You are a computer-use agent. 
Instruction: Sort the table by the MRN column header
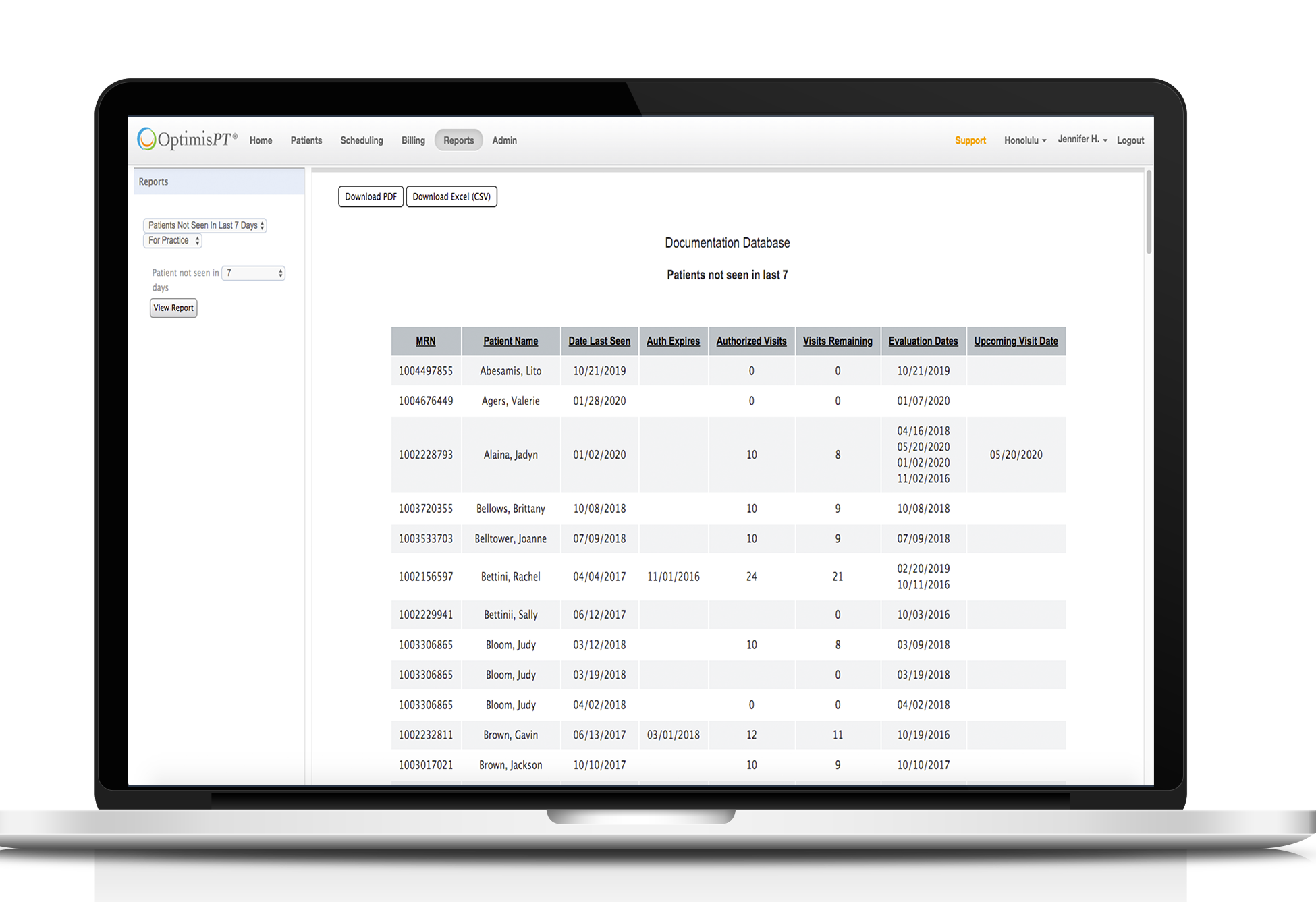(x=425, y=341)
